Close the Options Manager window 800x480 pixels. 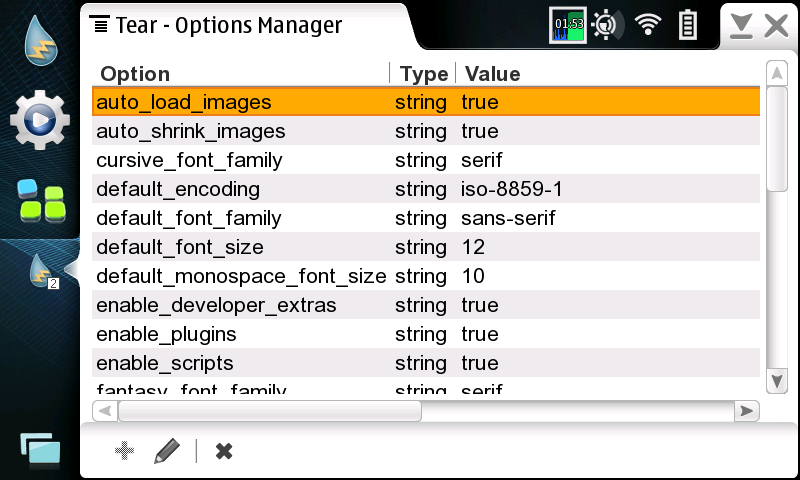[x=776, y=26]
